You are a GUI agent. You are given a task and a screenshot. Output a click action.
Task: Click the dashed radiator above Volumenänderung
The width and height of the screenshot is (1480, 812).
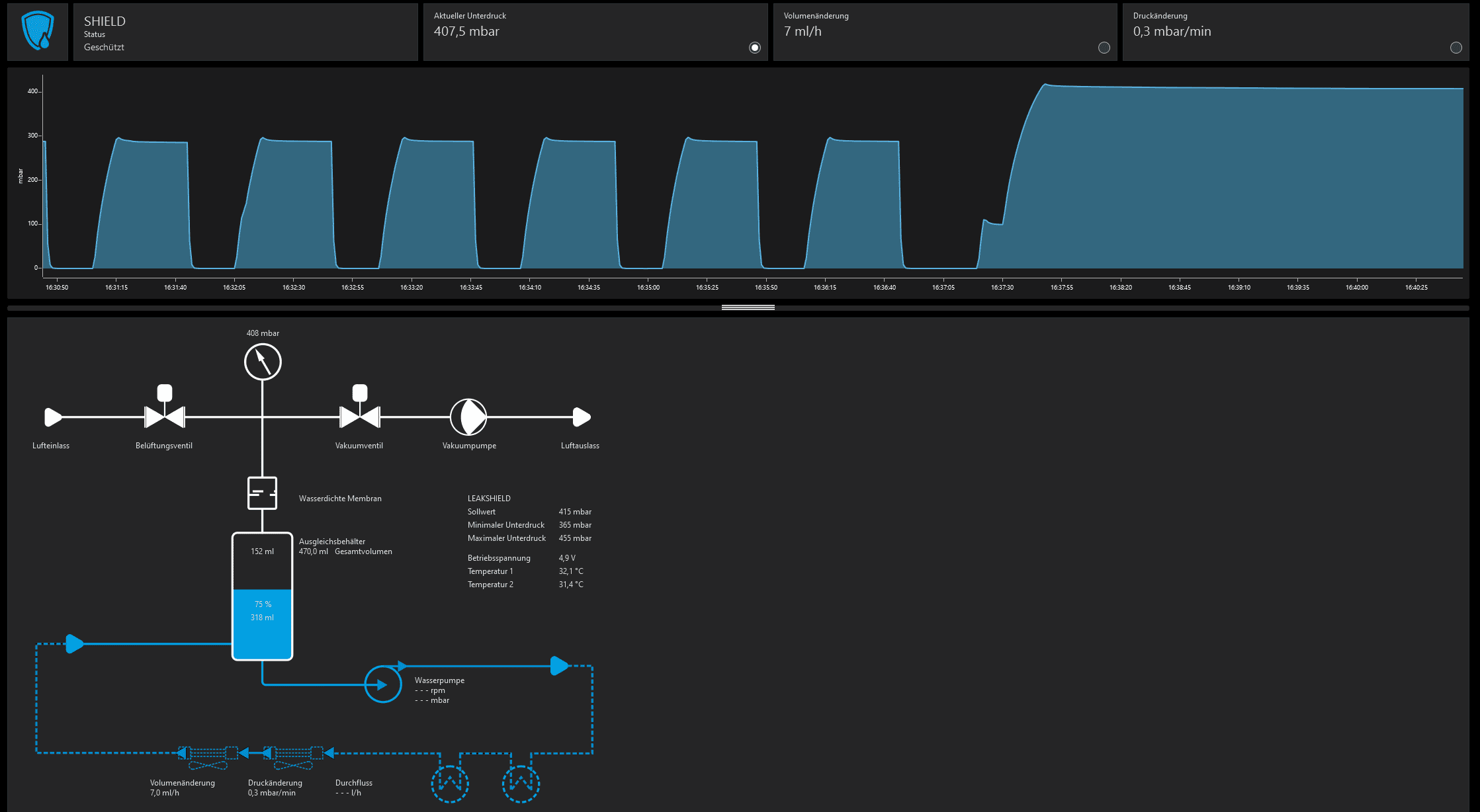[208, 753]
